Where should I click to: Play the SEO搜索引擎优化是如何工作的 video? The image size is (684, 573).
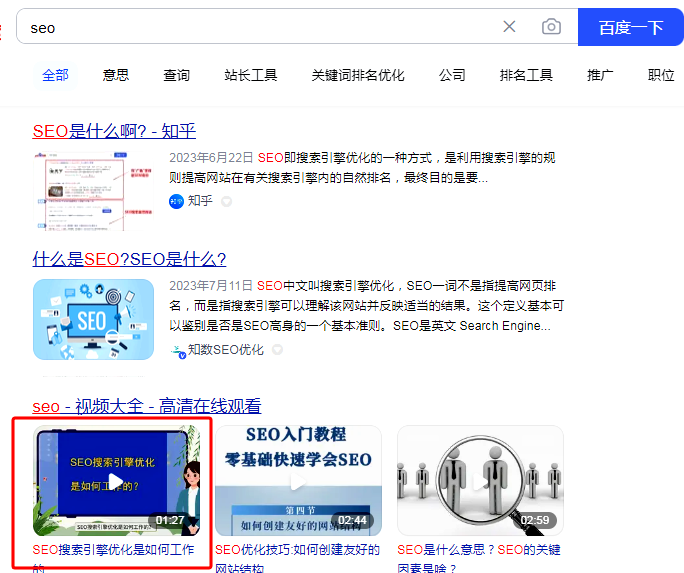pyautogui.click(x=116, y=481)
